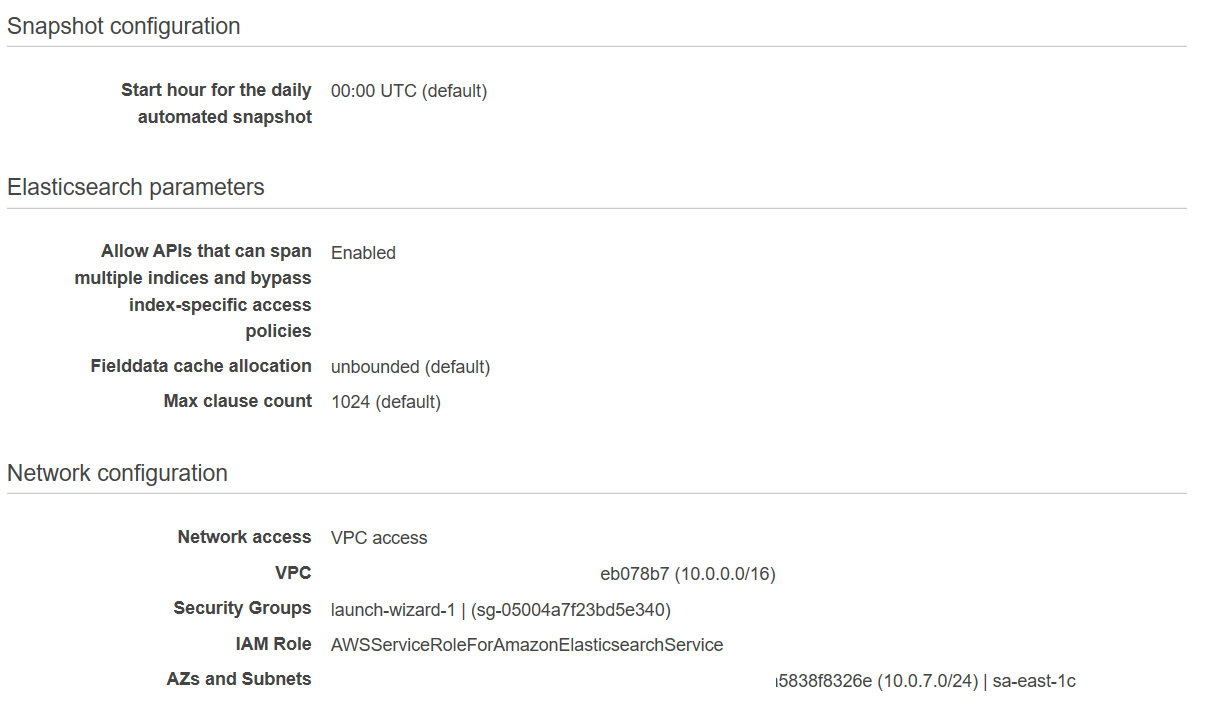Select the IAM Role label
This screenshot has height=712, width=1224.
pyautogui.click(x=273, y=644)
